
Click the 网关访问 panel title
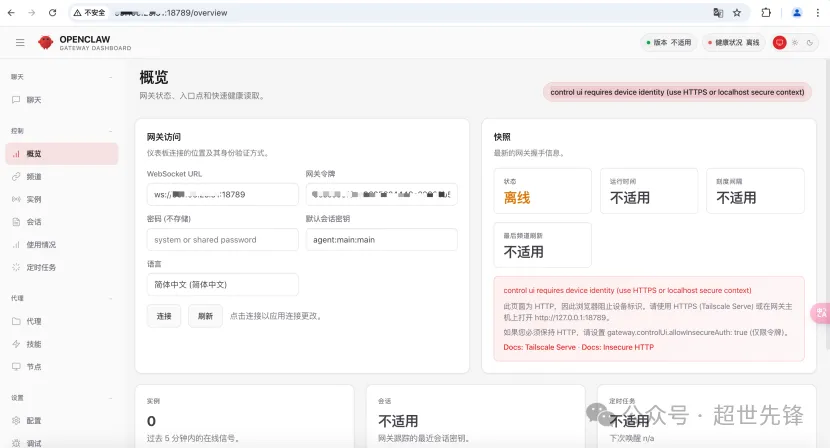164,137
